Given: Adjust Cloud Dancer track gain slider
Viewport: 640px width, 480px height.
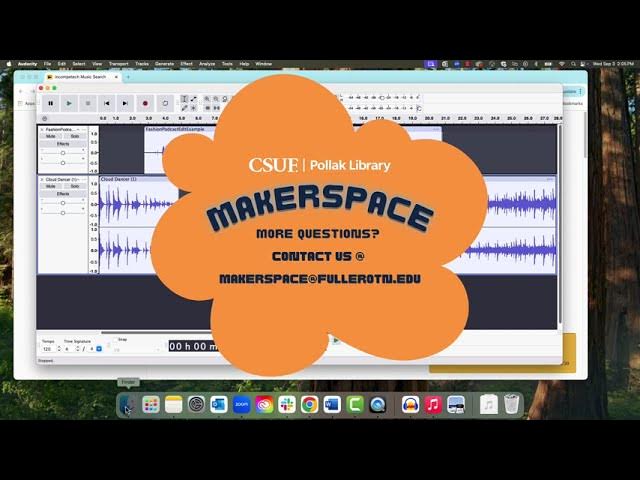Looking at the screenshot, I should 63,203.
